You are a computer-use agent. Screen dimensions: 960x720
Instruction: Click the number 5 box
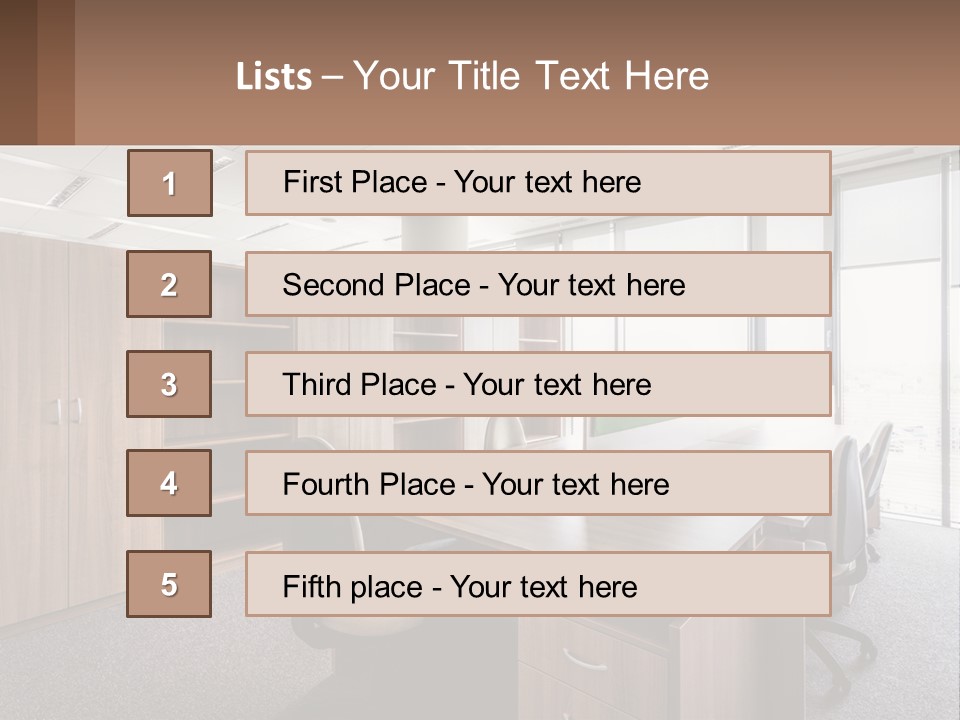point(169,584)
